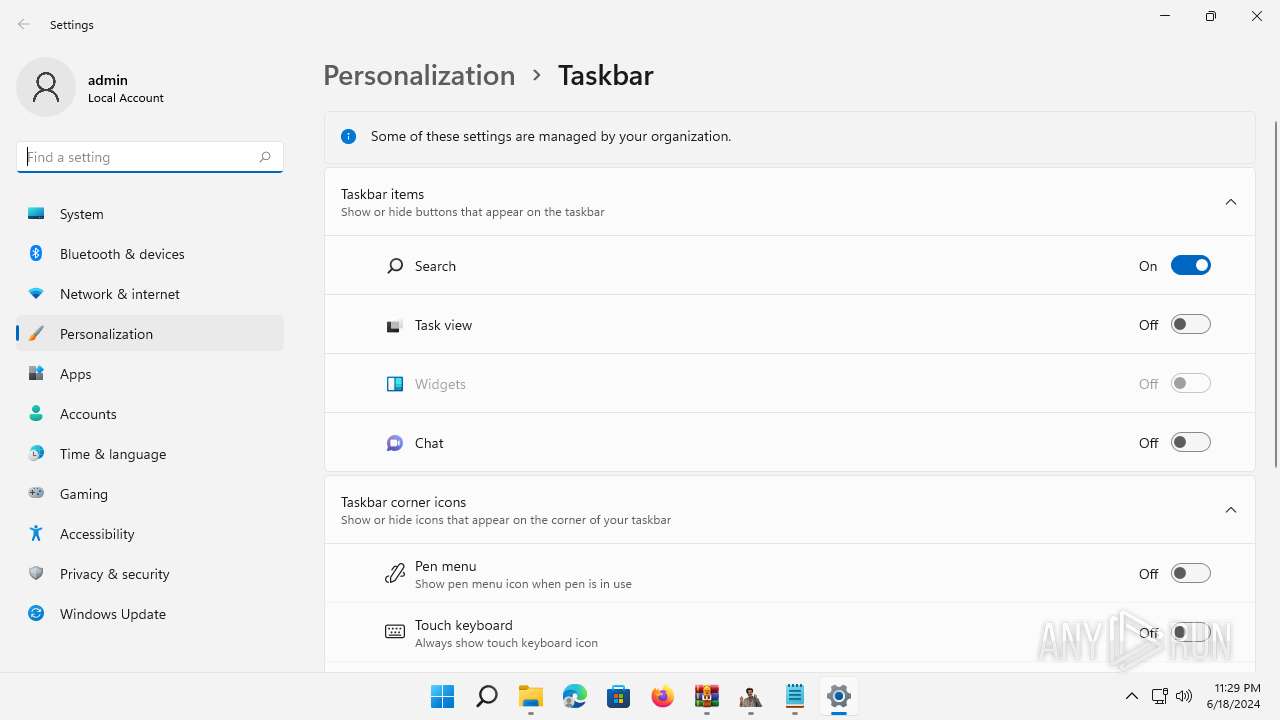Click 'Always show touch keyboard icon' text
Image resolution: width=1280 pixels, height=720 pixels.
pos(506,643)
